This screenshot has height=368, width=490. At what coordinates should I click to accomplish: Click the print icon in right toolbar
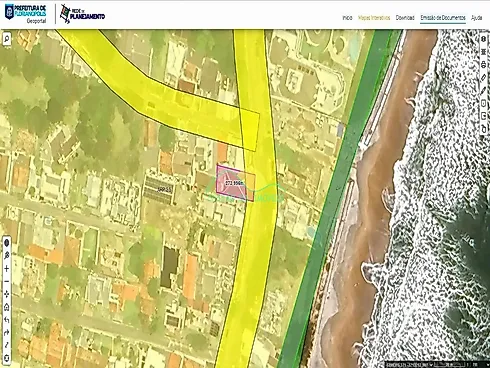(484, 64)
